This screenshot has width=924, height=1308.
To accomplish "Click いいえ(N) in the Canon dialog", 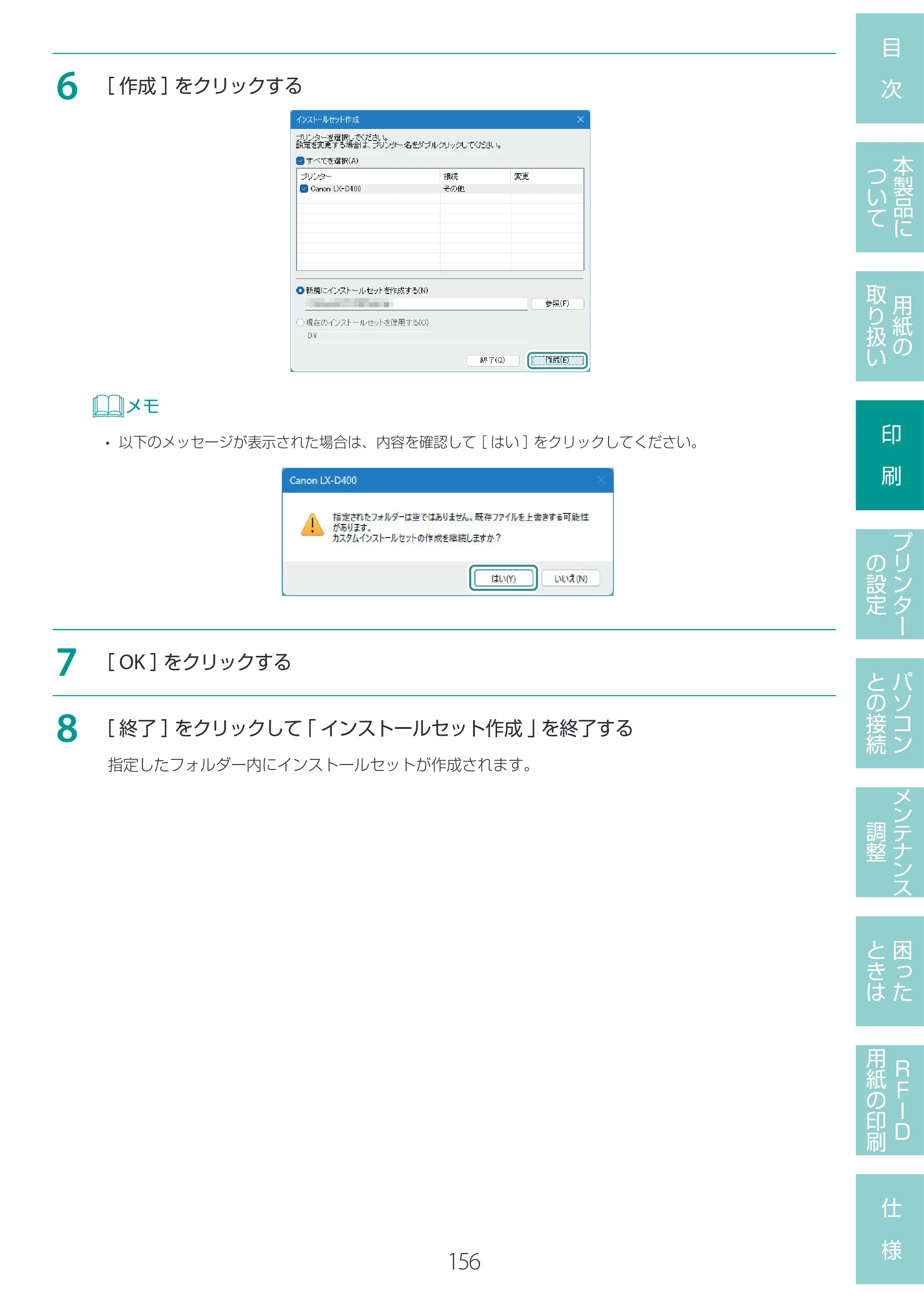I will coord(571,578).
